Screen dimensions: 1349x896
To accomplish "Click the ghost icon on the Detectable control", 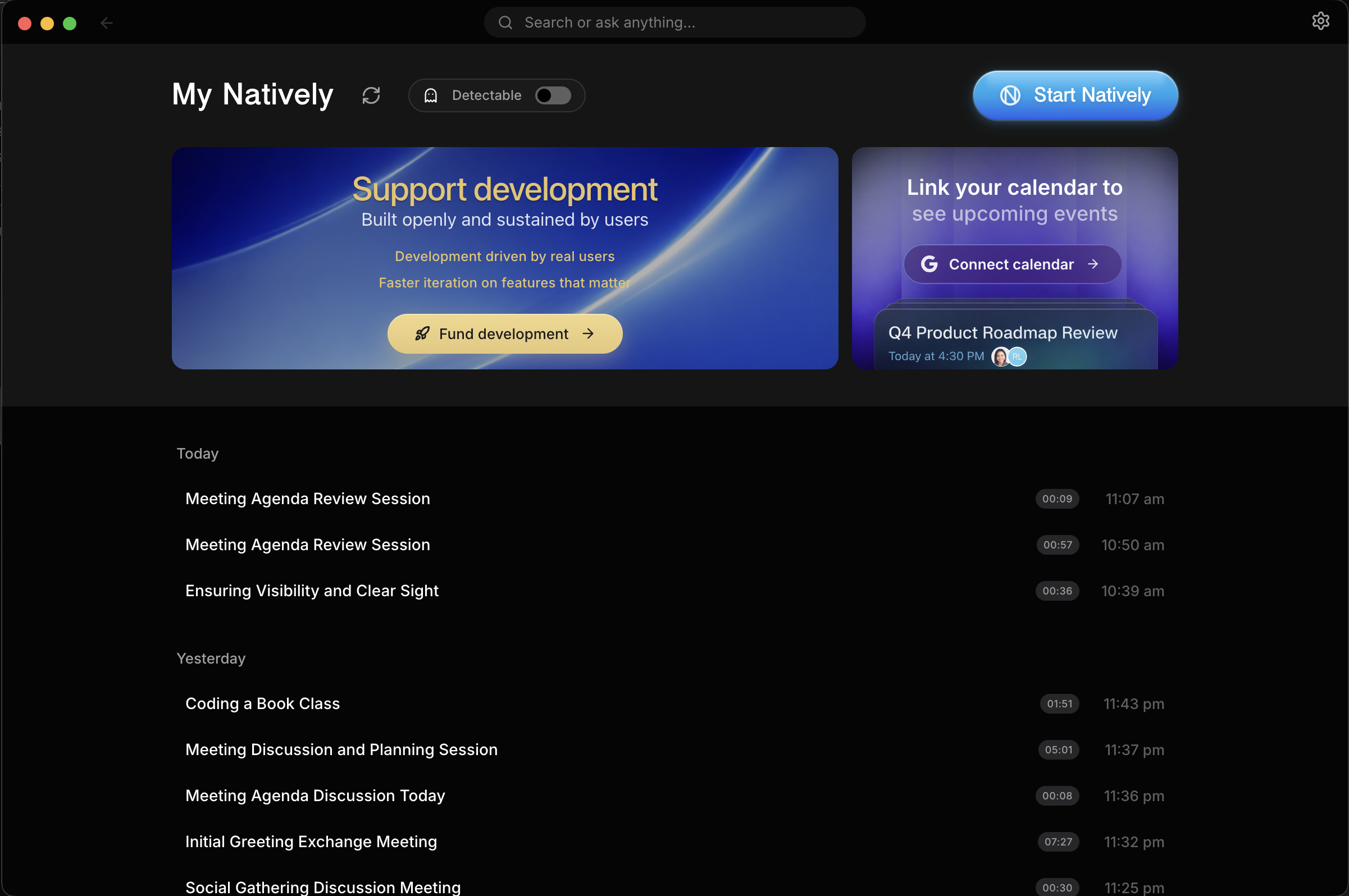I will (x=431, y=95).
